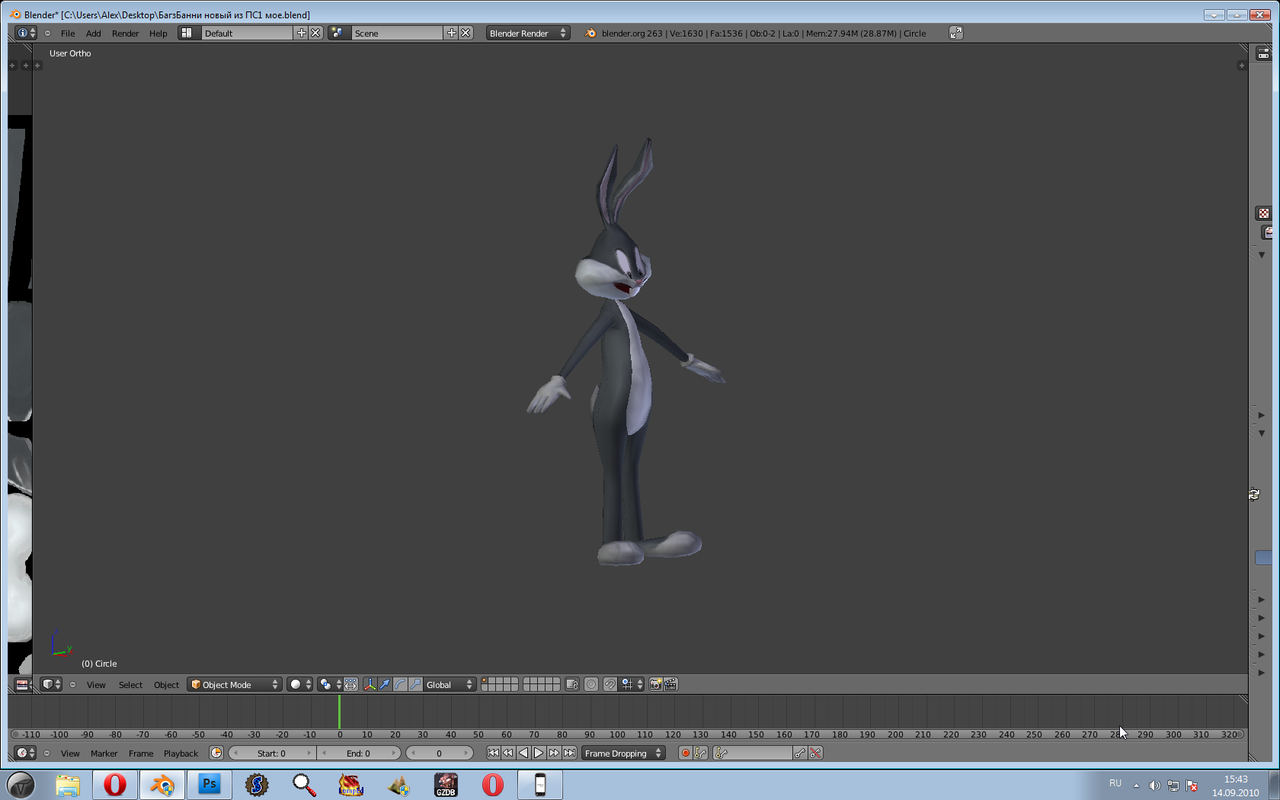The width and height of the screenshot is (1280, 800).
Task: Select the translate manipulator arrow icon
Action: pos(384,685)
